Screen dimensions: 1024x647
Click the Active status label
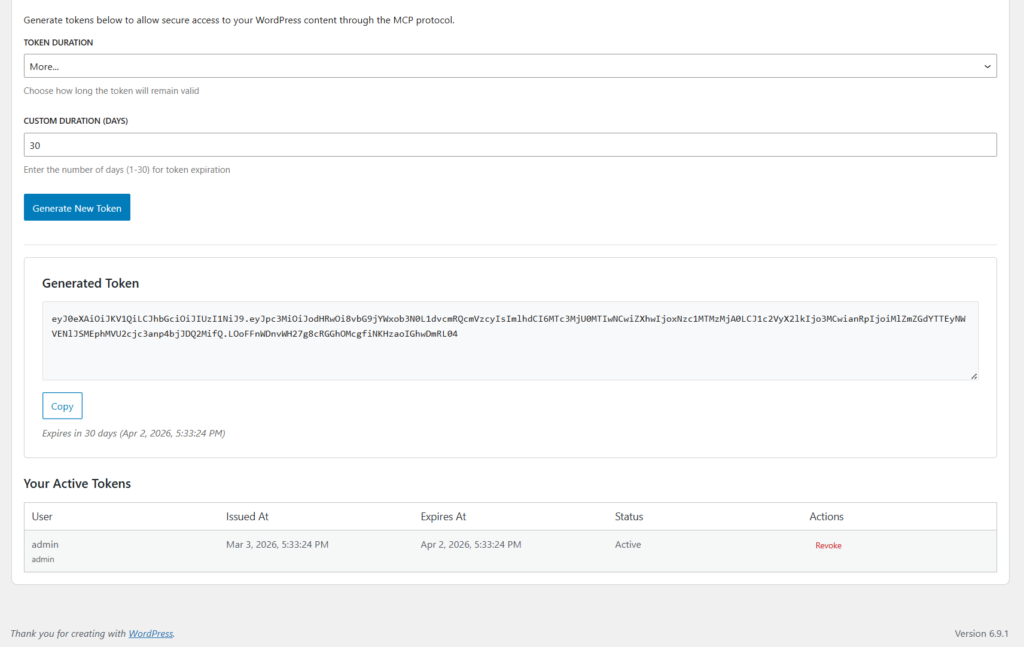click(627, 544)
